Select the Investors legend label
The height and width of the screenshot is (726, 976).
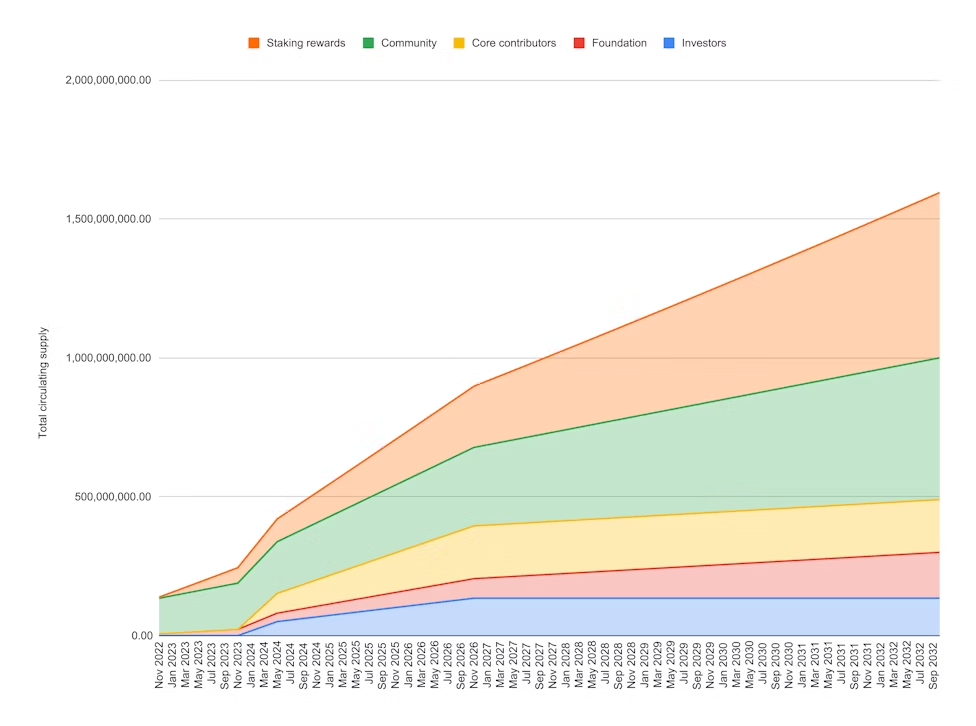[703, 43]
